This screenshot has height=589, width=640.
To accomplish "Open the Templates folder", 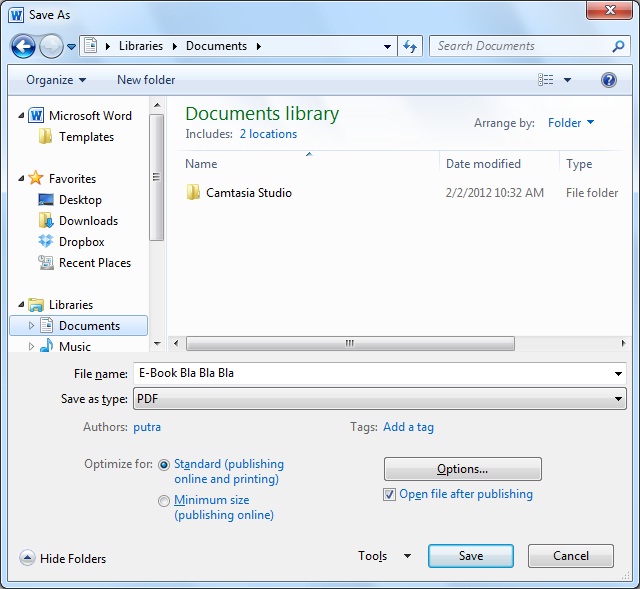I will pos(86,137).
